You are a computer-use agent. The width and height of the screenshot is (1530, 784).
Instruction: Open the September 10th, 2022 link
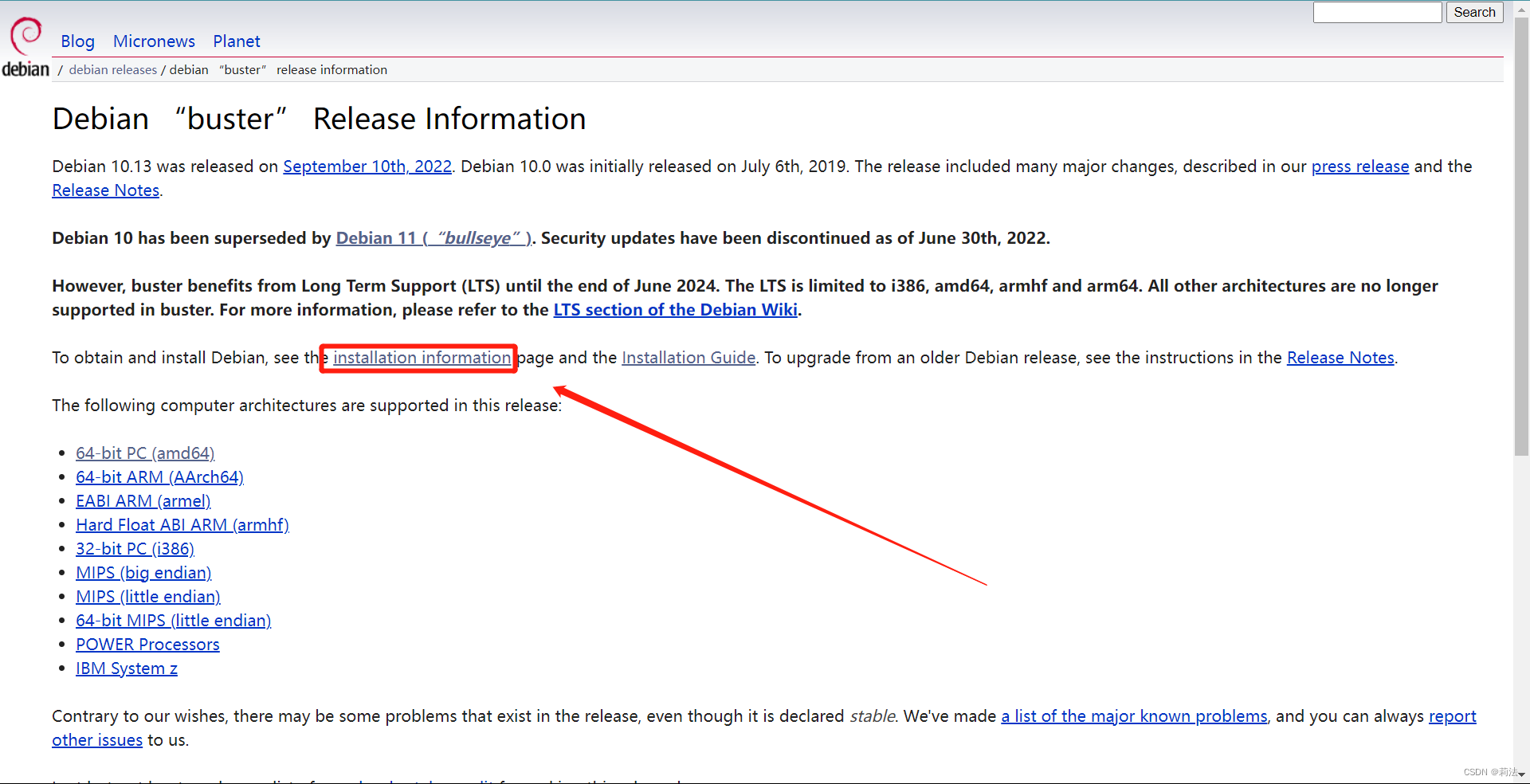367,167
